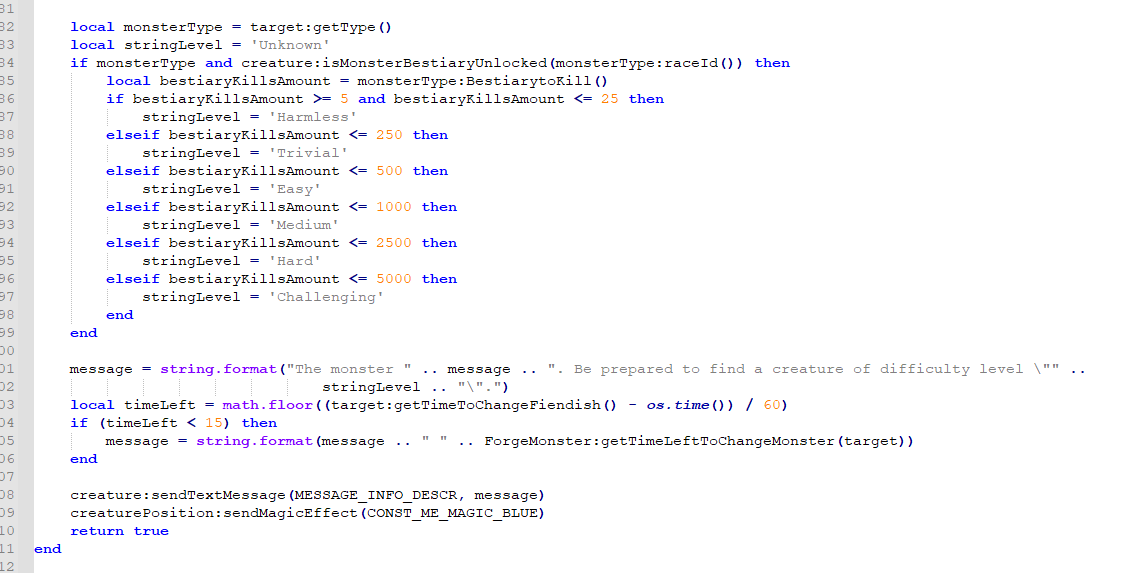Select the 'Easy' string
1128x573 pixels.
[x=295, y=189]
